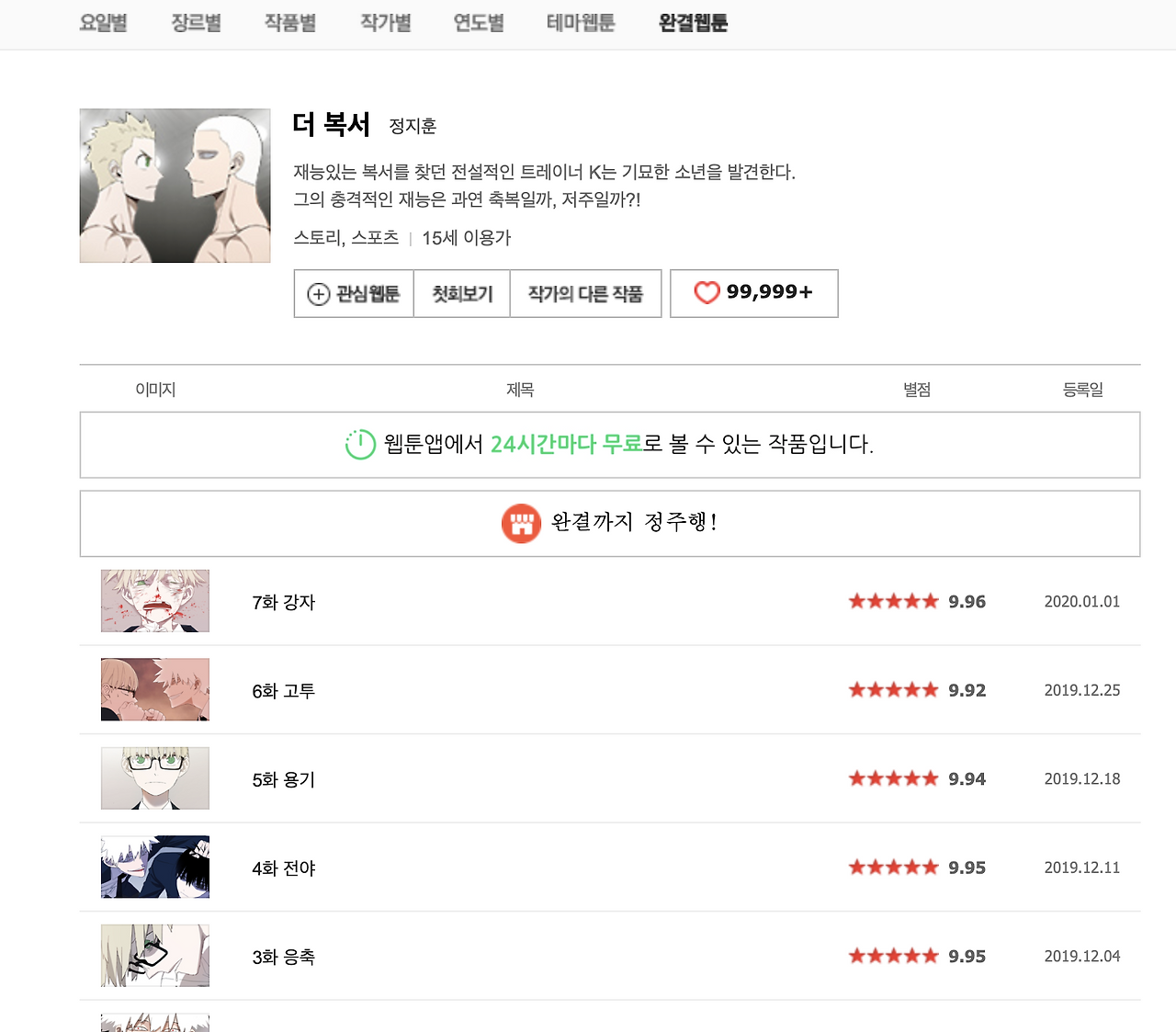The width and height of the screenshot is (1176, 1032).
Task: Click the heart icon like button
Action: (707, 293)
